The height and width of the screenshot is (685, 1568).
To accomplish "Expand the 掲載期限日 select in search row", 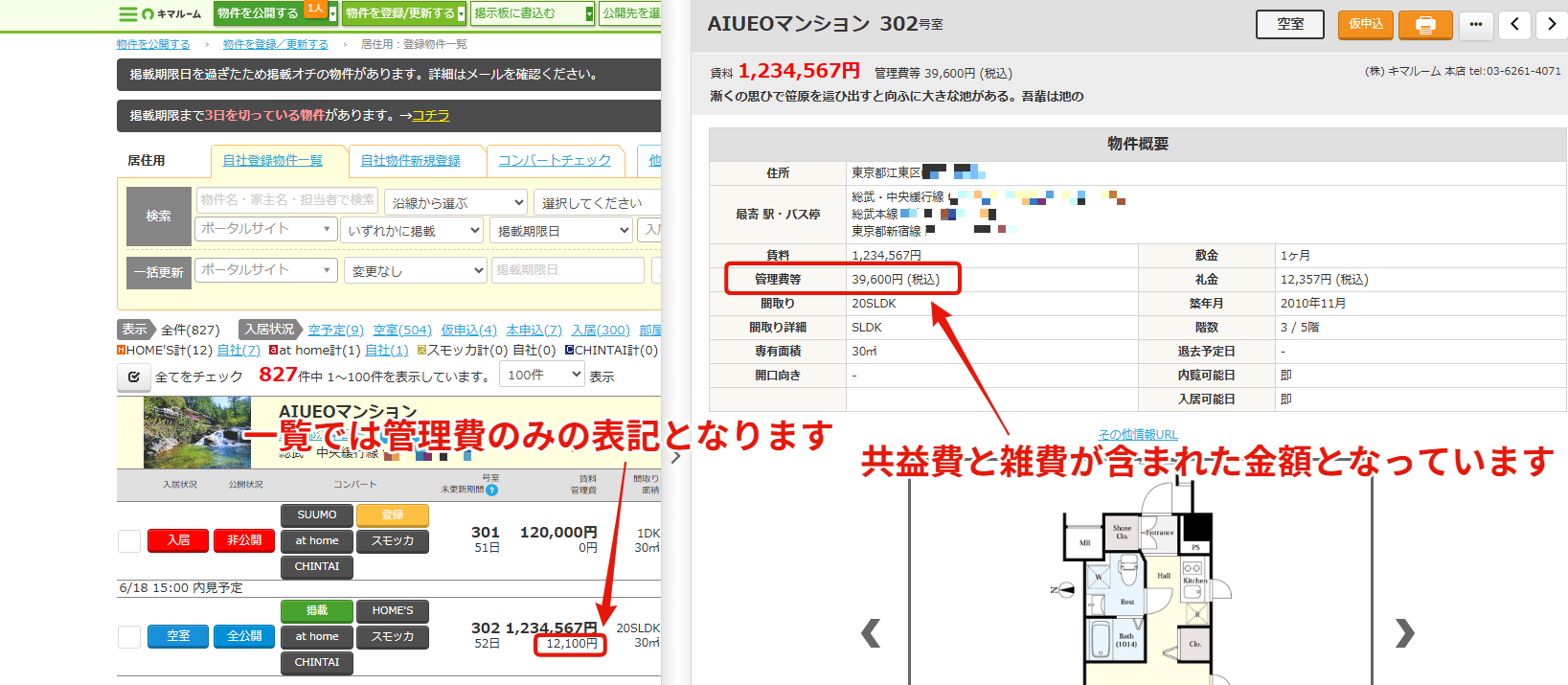I will click(561, 230).
